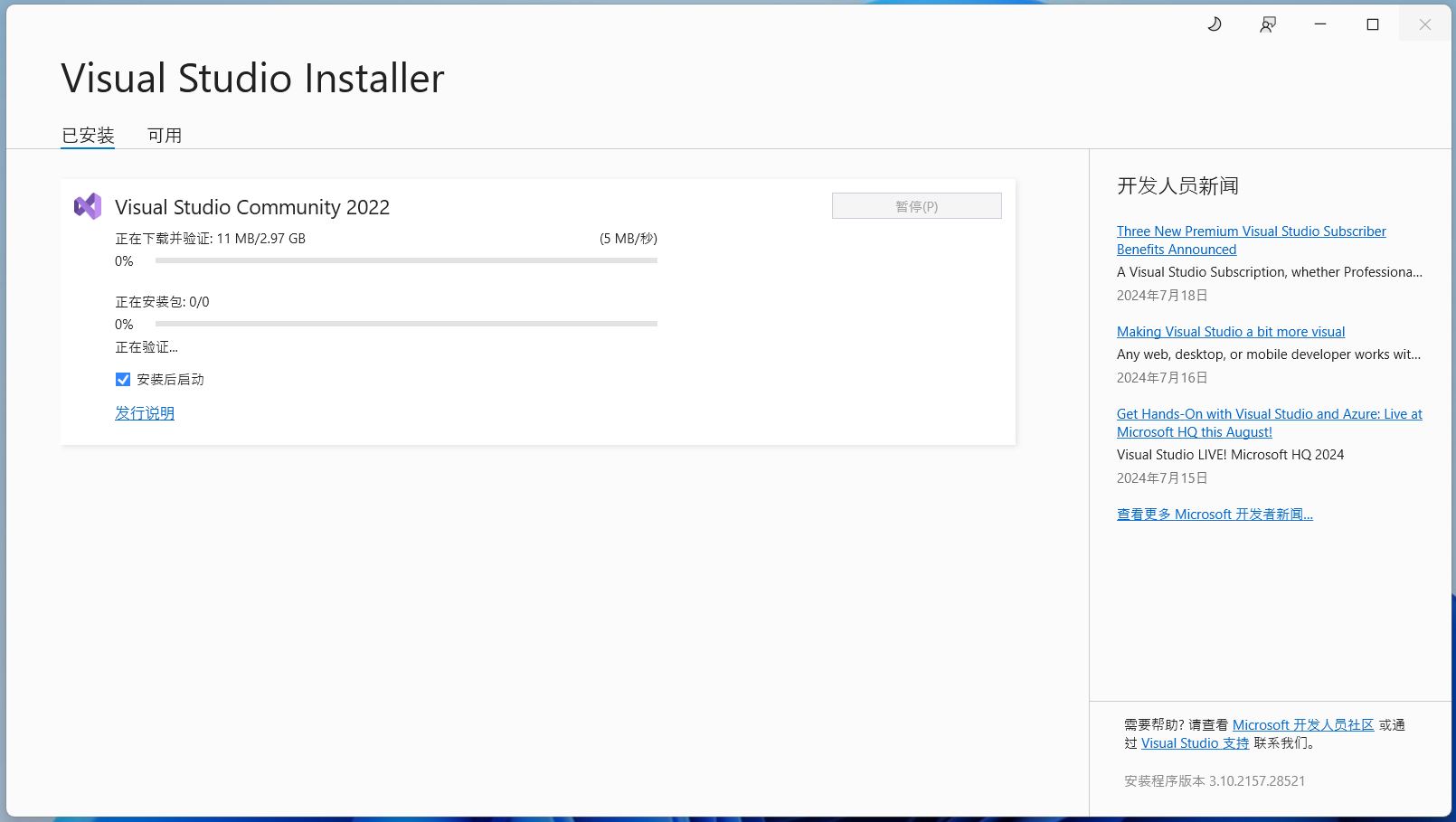Click the download progress bar
1456x822 pixels.
point(406,260)
